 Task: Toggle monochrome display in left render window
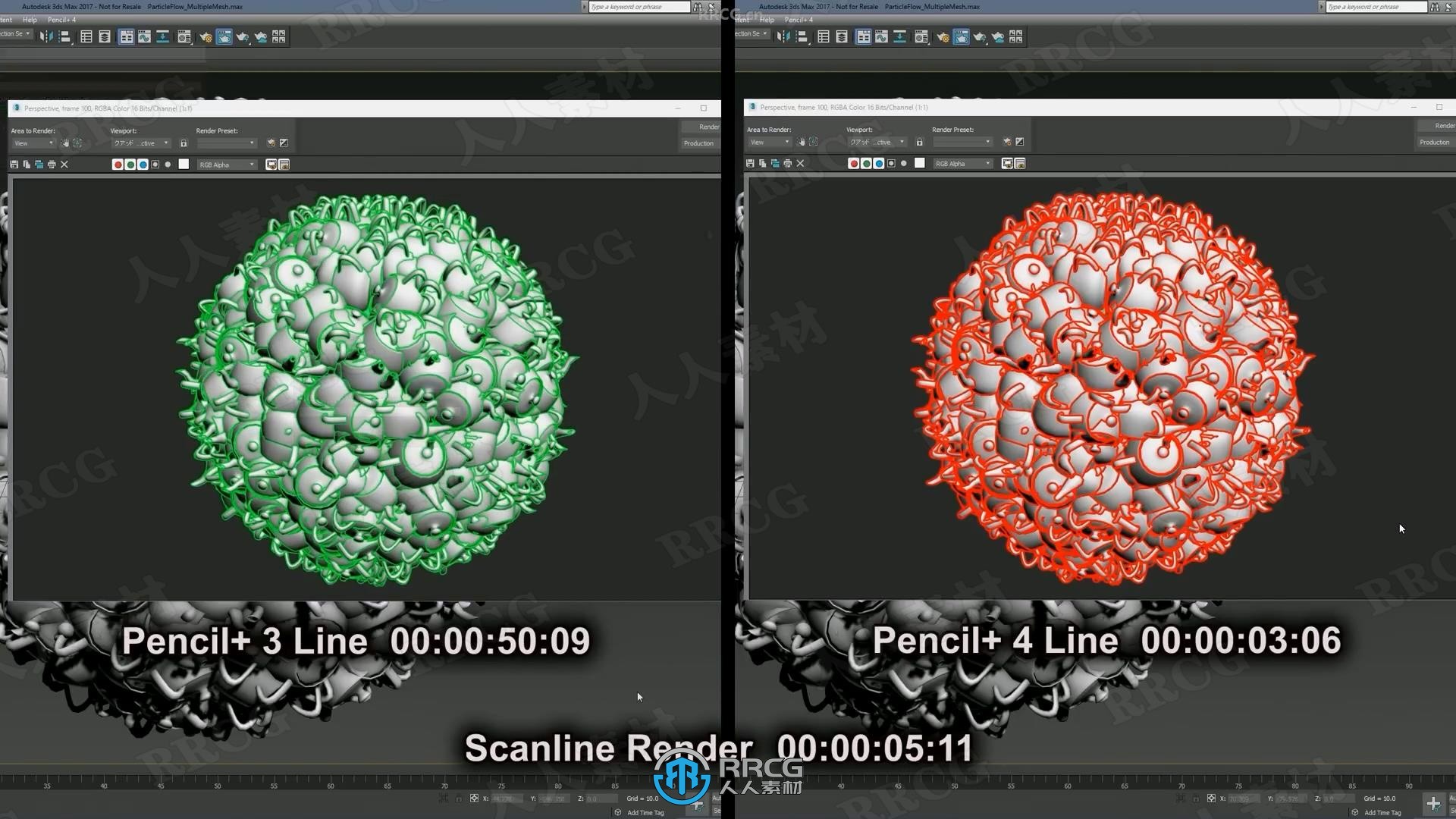pyautogui.click(x=168, y=165)
